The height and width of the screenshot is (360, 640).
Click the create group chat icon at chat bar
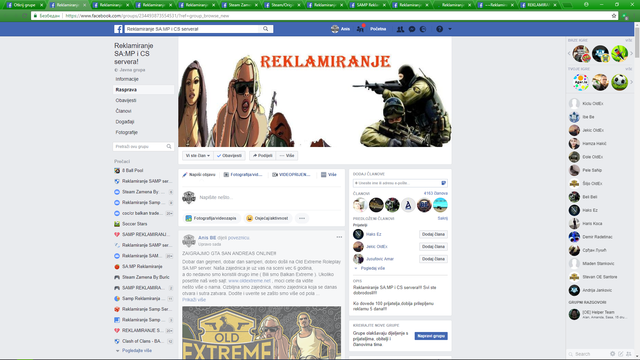629,354
